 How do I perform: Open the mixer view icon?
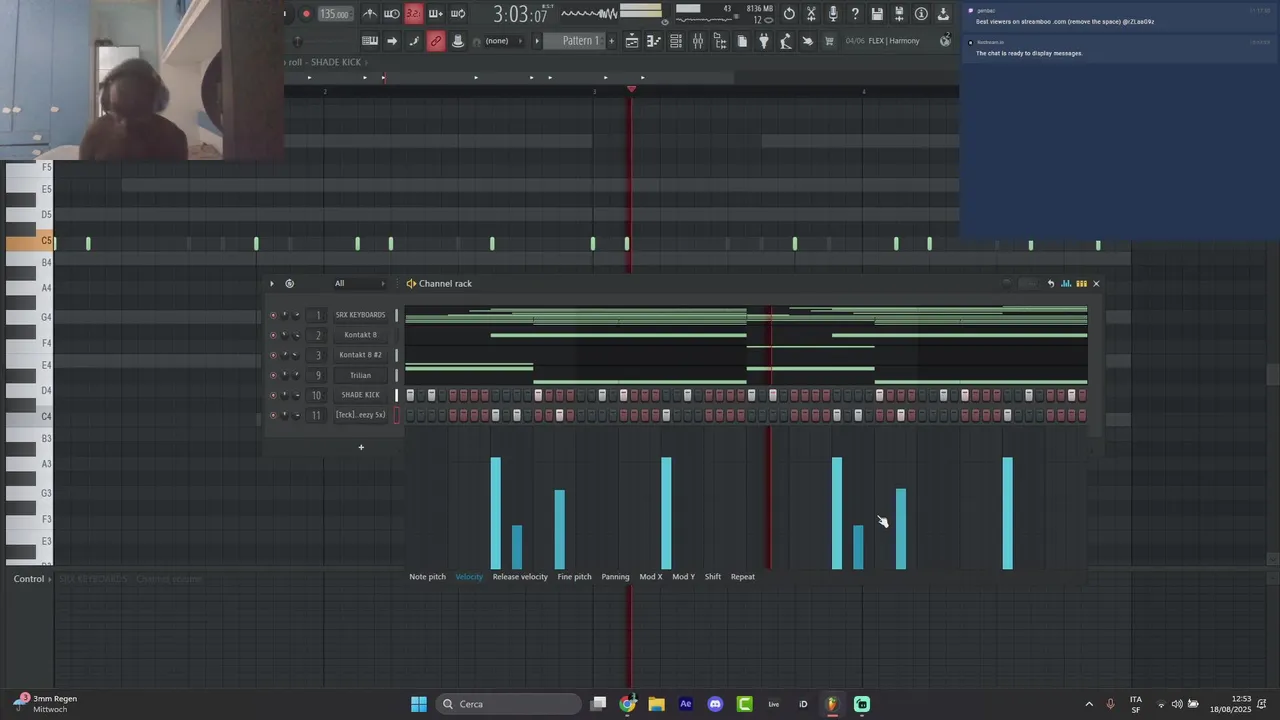tap(698, 41)
